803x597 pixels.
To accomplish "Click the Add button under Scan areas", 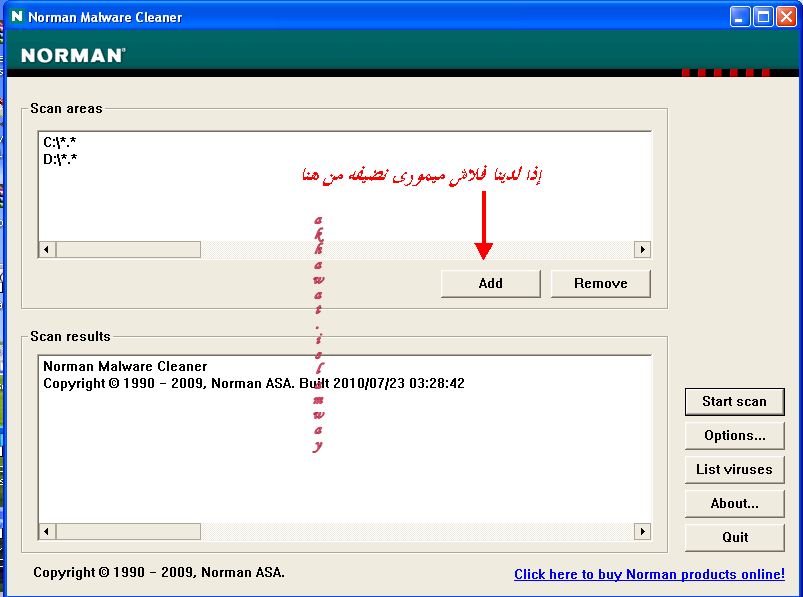I will tap(491, 284).
